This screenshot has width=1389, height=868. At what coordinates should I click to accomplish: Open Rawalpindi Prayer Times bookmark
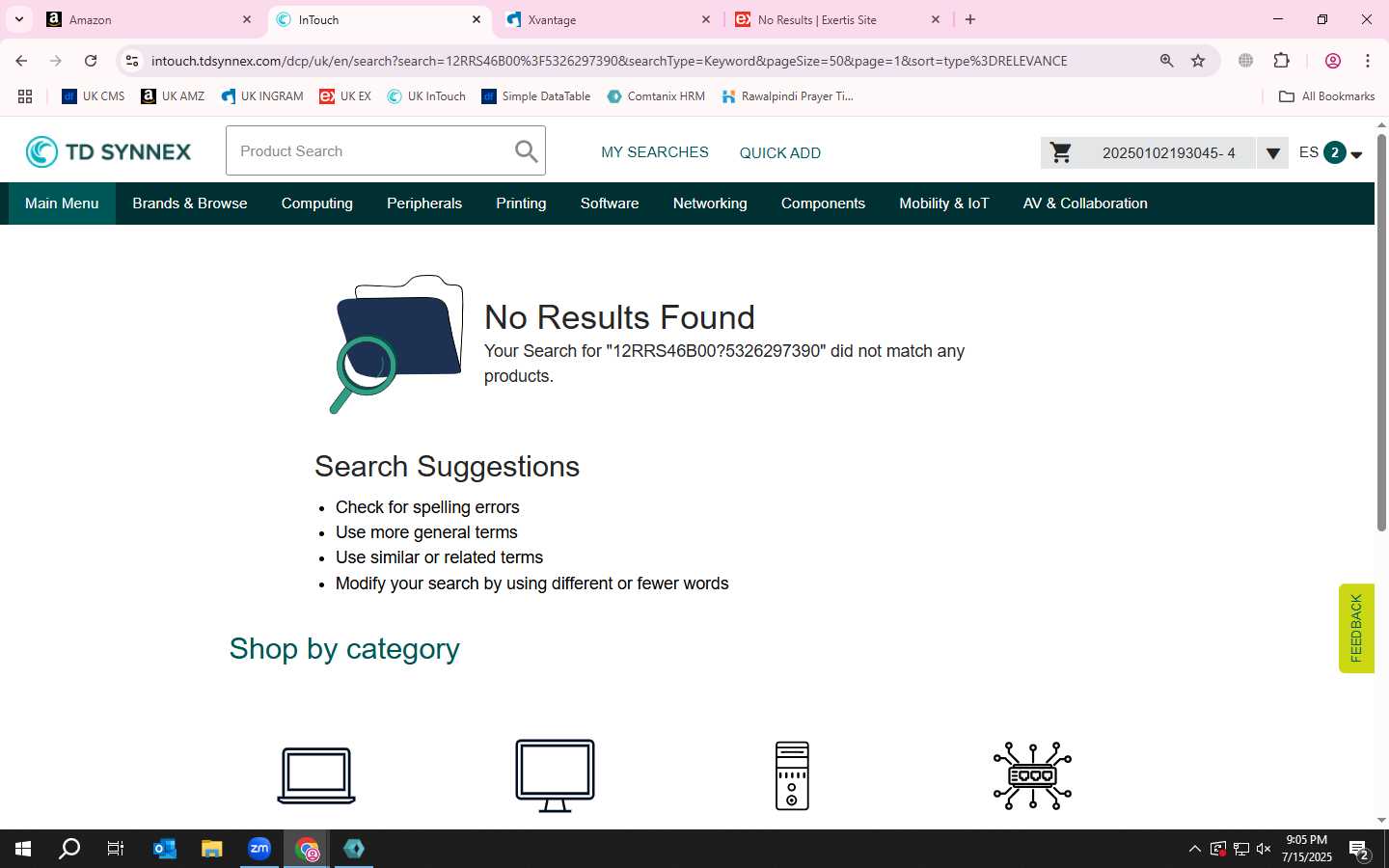click(787, 96)
